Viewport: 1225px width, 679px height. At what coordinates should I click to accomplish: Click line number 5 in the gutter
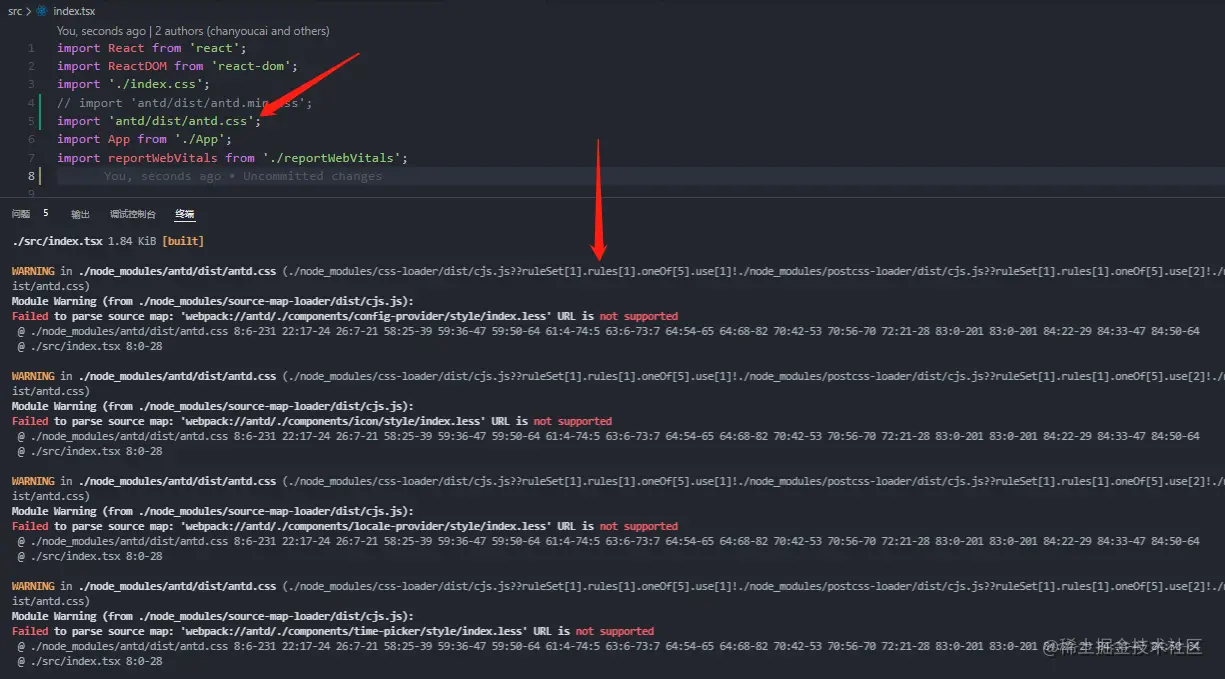pos(31,120)
